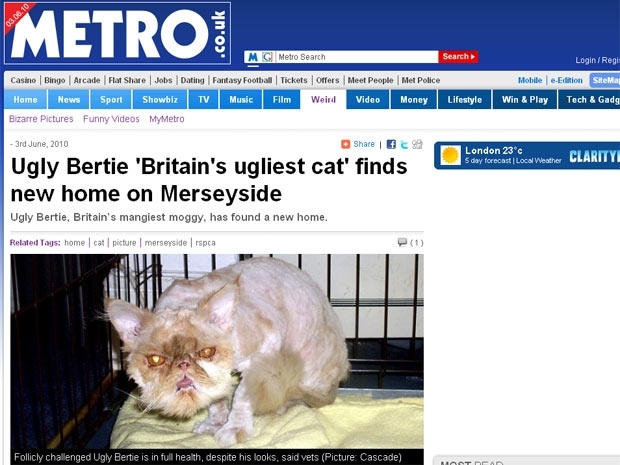
Task: Switch search to the Google 'G' icon
Action: (268, 57)
